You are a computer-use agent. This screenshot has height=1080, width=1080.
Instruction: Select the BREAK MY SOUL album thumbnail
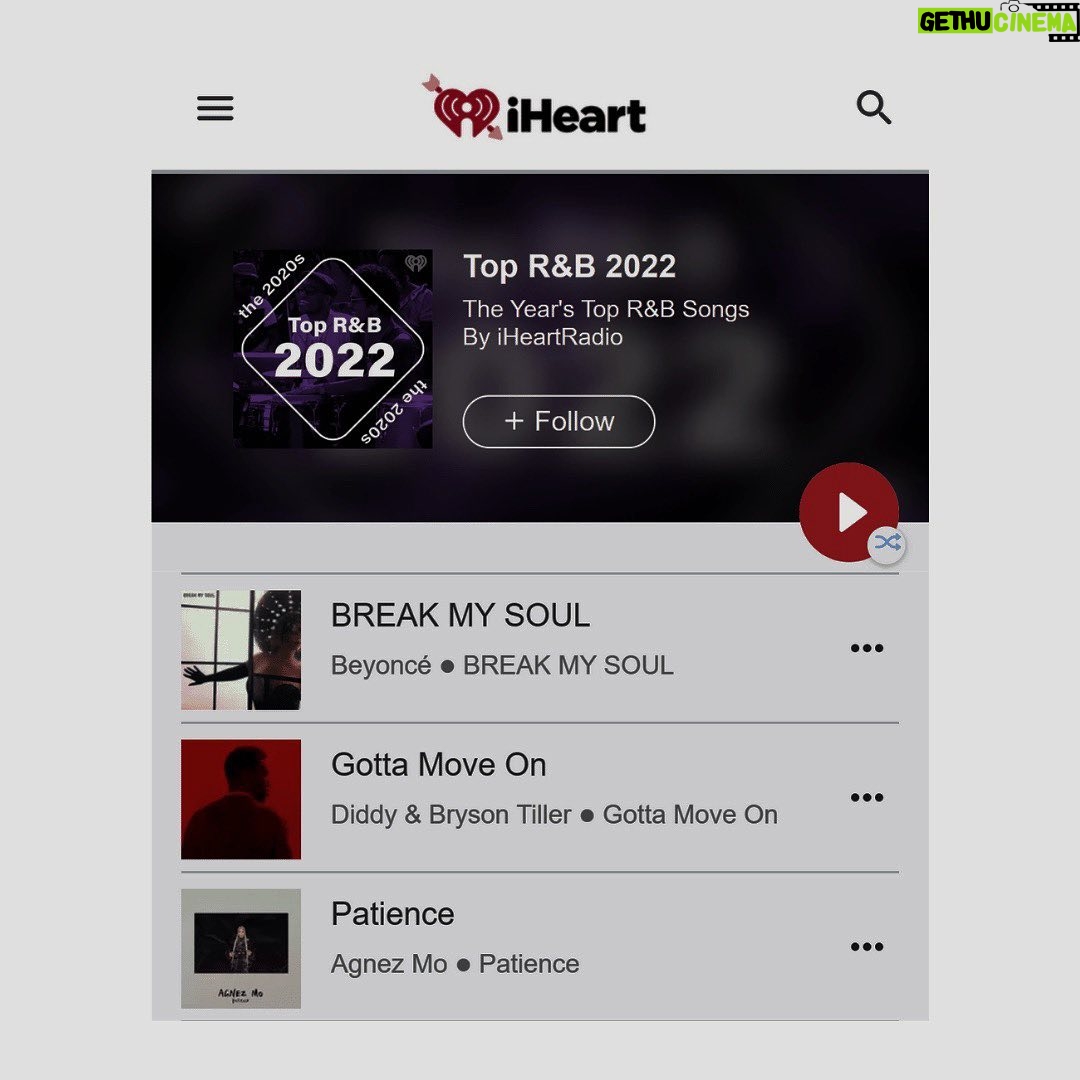click(x=241, y=650)
